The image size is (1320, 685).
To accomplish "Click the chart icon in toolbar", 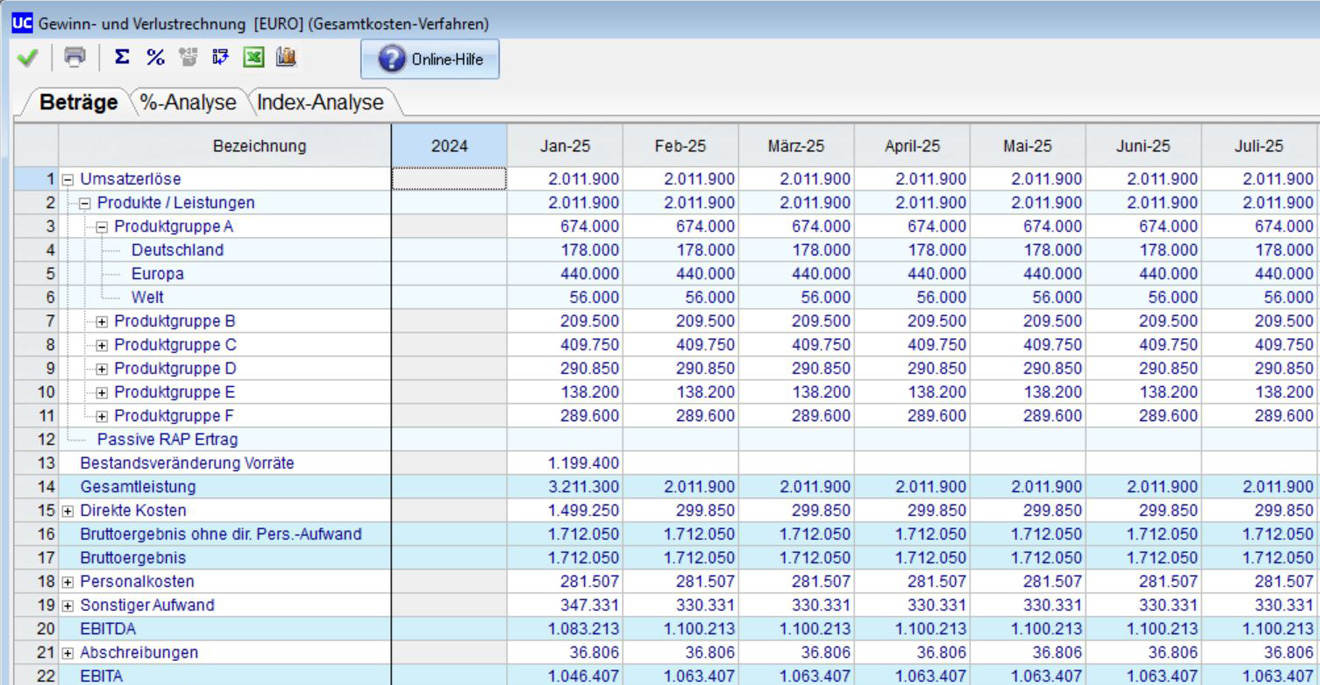I will [x=286, y=57].
